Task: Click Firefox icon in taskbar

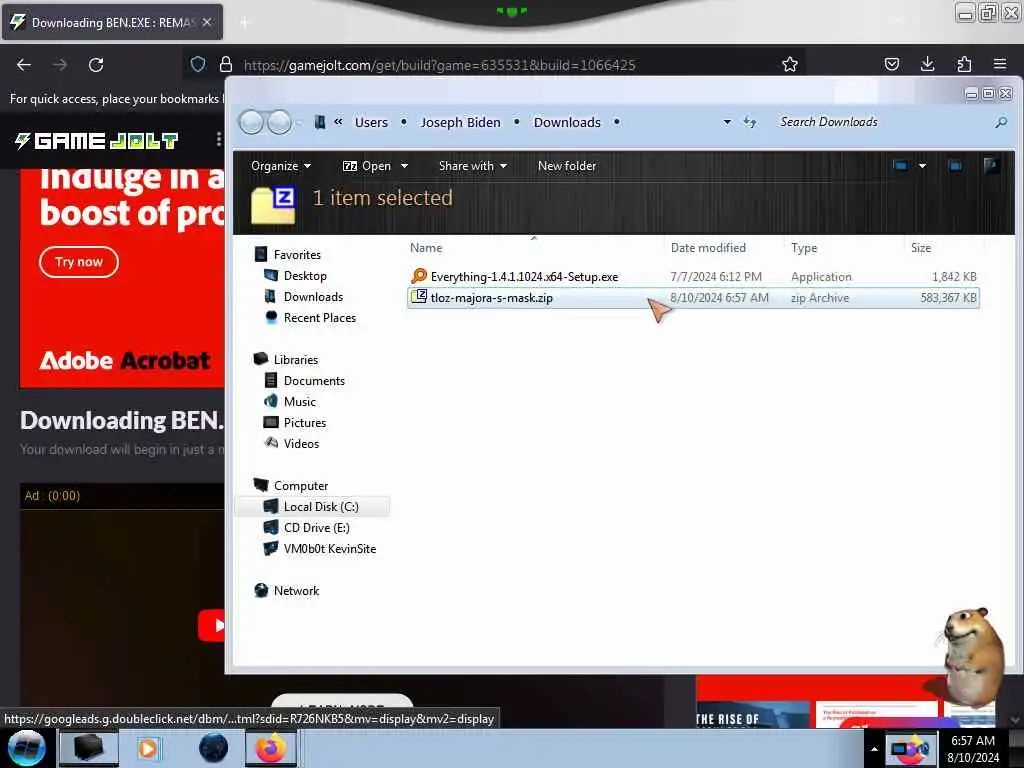Action: [x=270, y=748]
